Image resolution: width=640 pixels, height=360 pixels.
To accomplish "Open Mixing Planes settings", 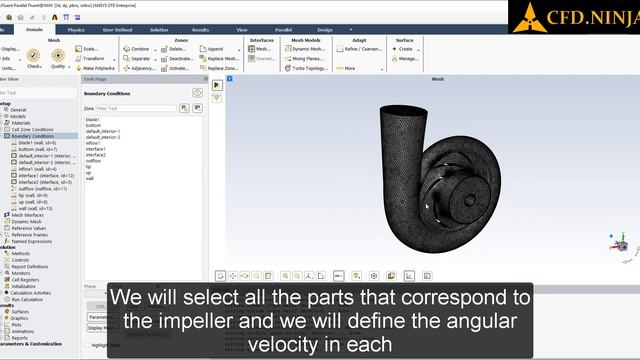I will click(x=304, y=59).
